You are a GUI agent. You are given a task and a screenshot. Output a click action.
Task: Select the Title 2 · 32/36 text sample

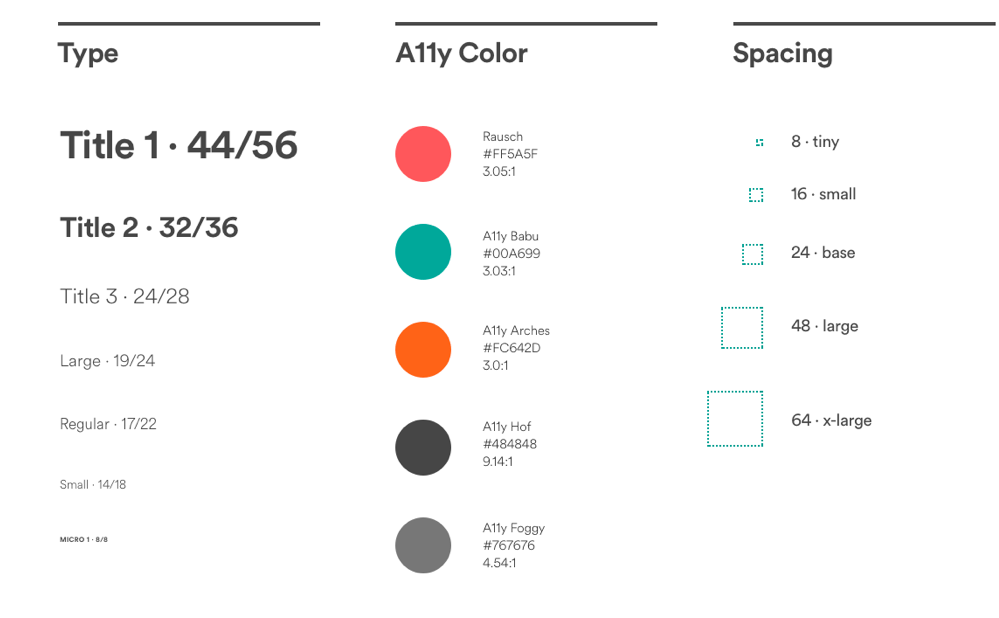coord(149,227)
